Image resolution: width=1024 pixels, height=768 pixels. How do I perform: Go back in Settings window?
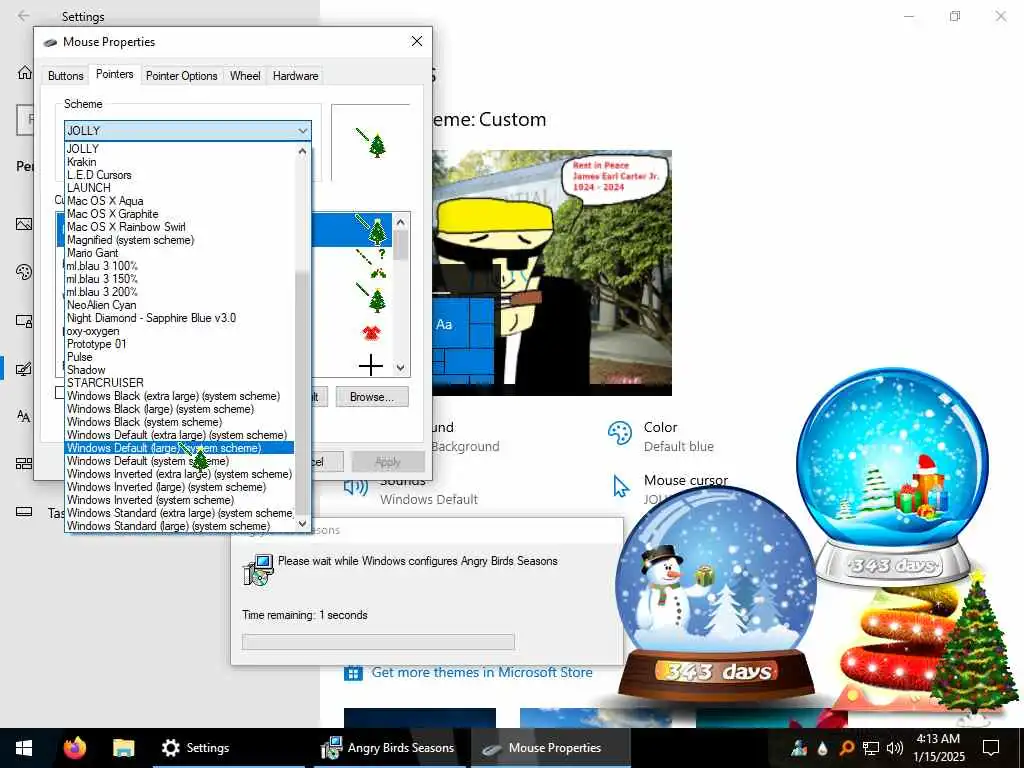pos(24,16)
